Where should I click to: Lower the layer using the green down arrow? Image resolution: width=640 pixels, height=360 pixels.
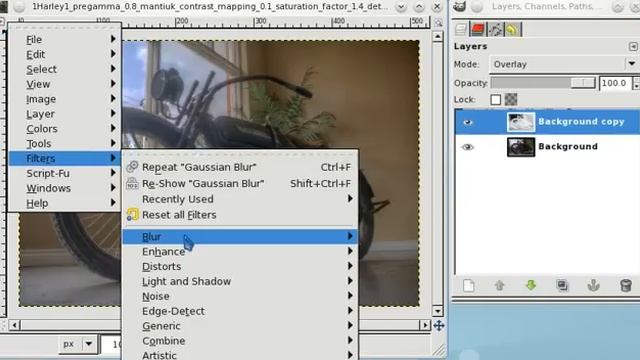531,285
